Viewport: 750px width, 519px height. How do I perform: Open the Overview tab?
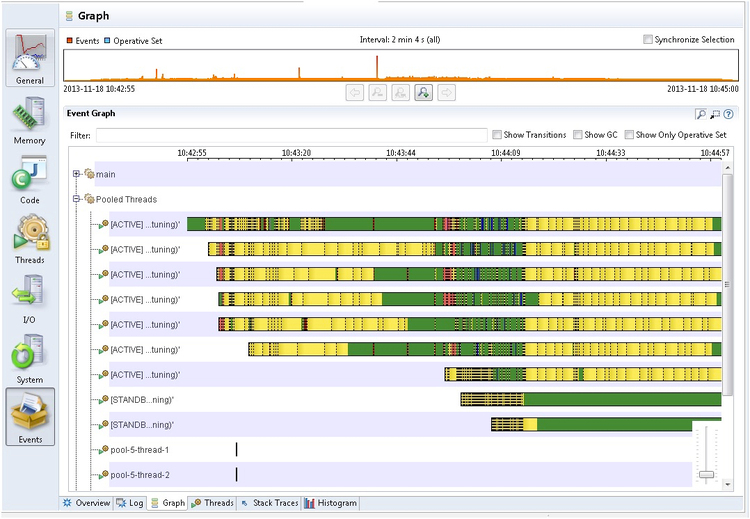pyautogui.click(x=87, y=503)
